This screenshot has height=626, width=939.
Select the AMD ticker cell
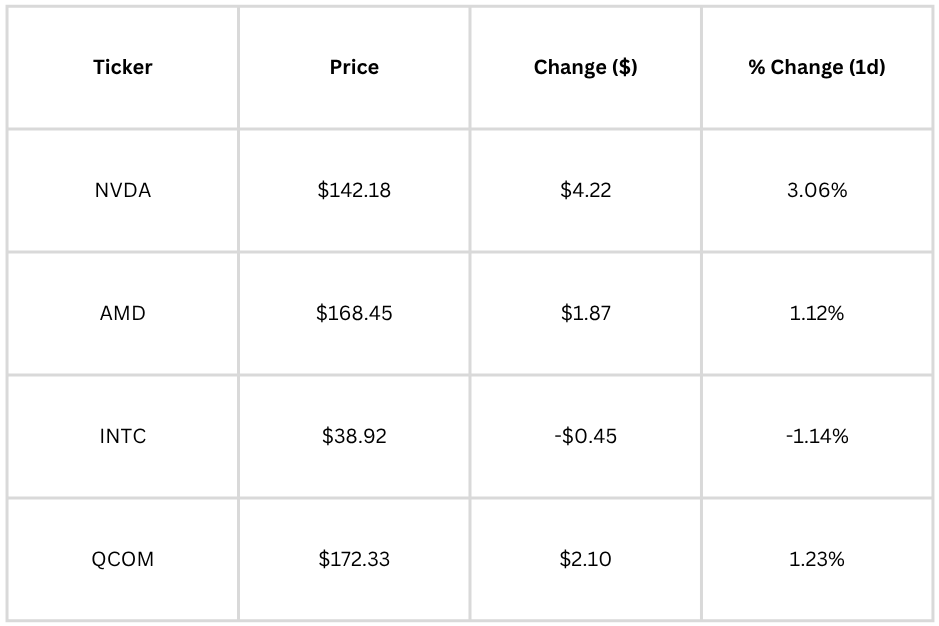pyautogui.click(x=123, y=313)
